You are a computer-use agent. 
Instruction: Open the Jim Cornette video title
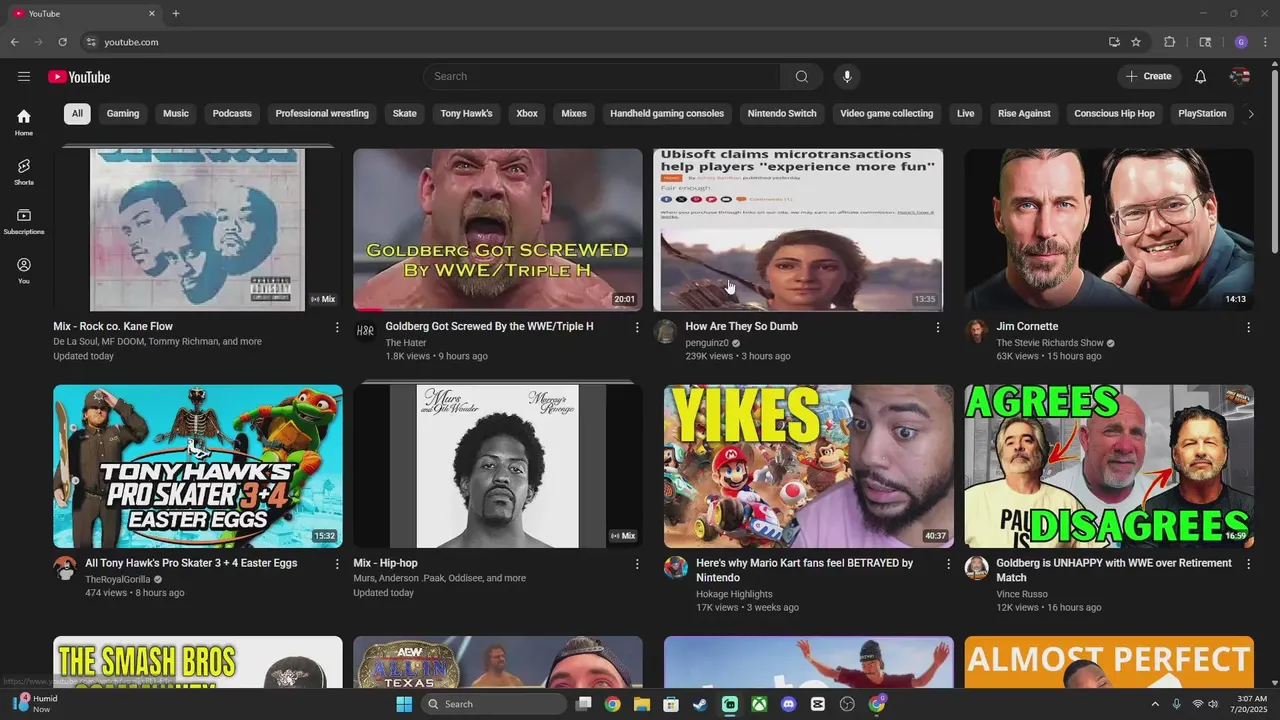click(x=1027, y=327)
